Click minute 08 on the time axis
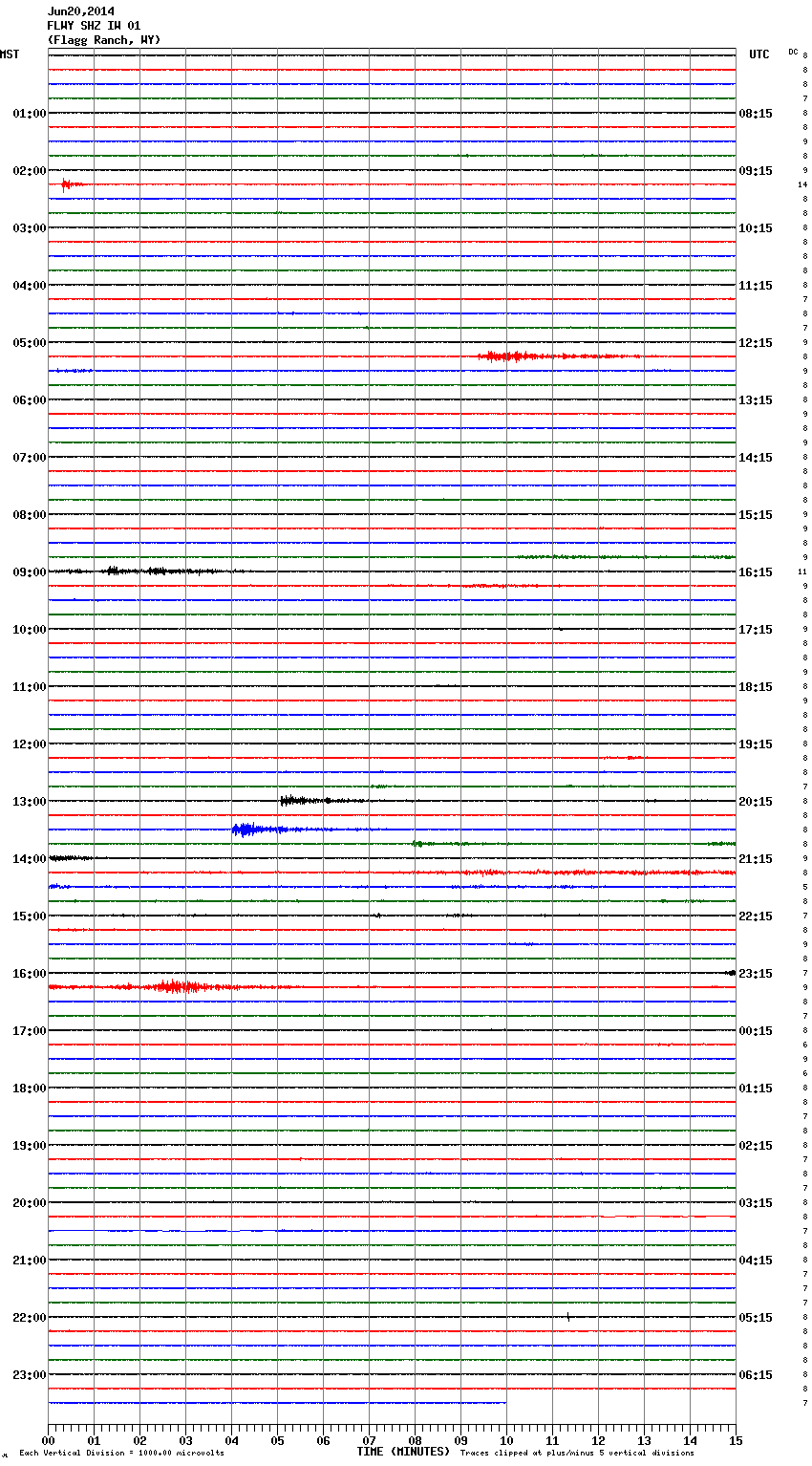Screen dimensions: 812x1466 click(x=415, y=1440)
